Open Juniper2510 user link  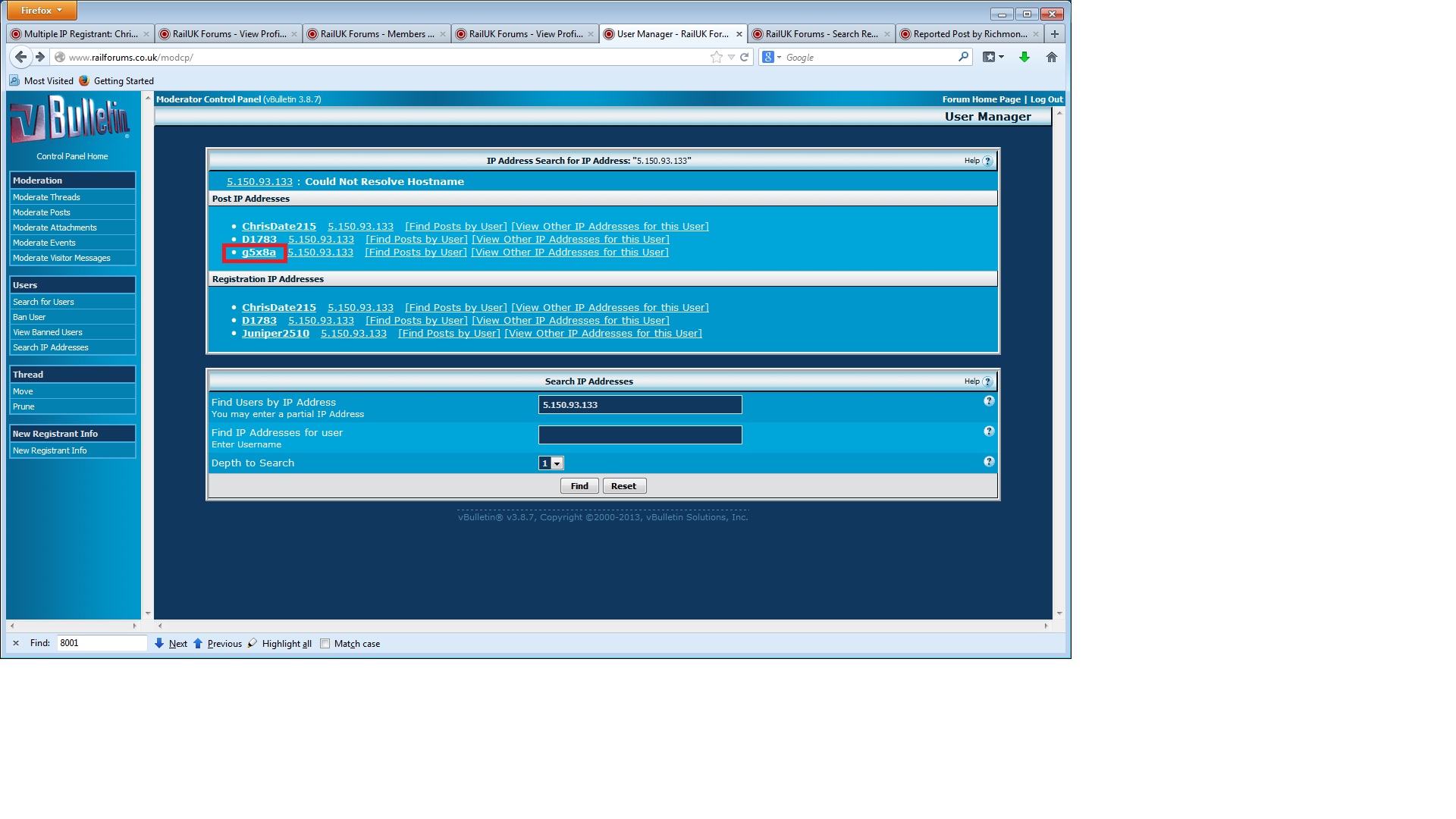coord(275,334)
